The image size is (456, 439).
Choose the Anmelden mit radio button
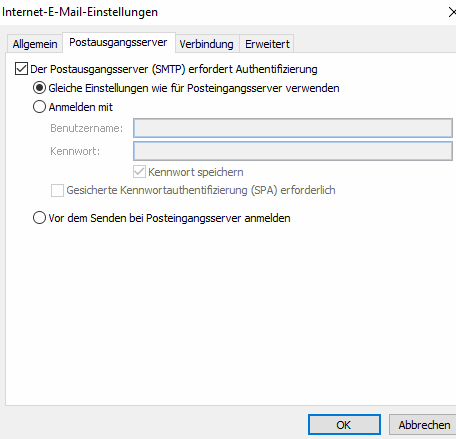(39, 107)
